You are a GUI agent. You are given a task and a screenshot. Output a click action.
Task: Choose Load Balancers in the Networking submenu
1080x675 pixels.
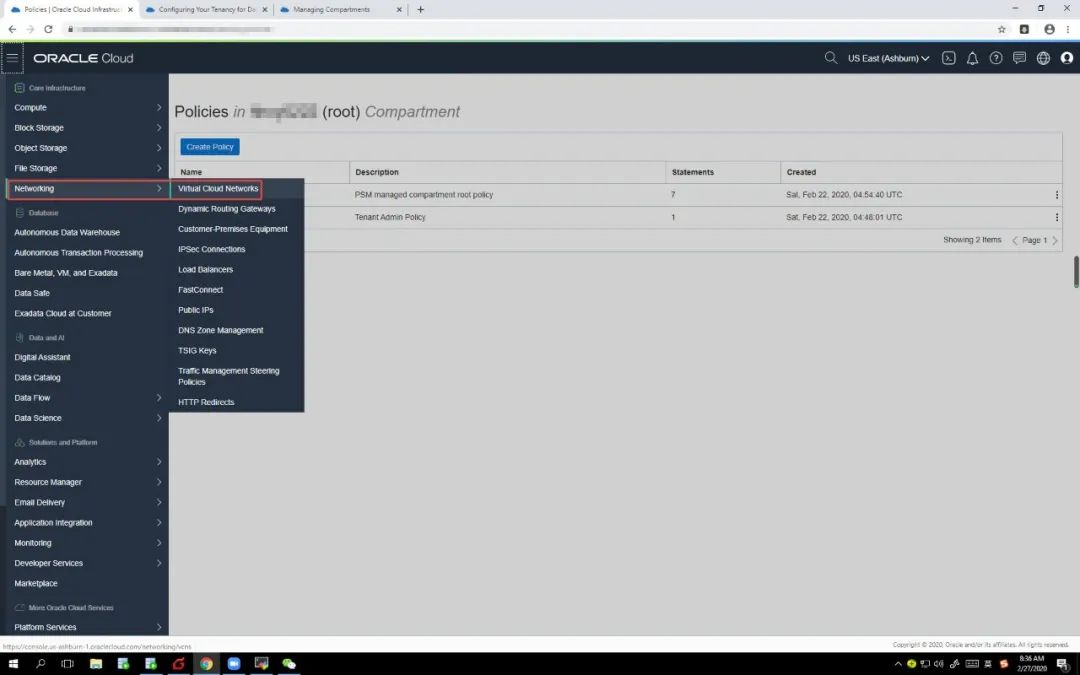pos(205,270)
